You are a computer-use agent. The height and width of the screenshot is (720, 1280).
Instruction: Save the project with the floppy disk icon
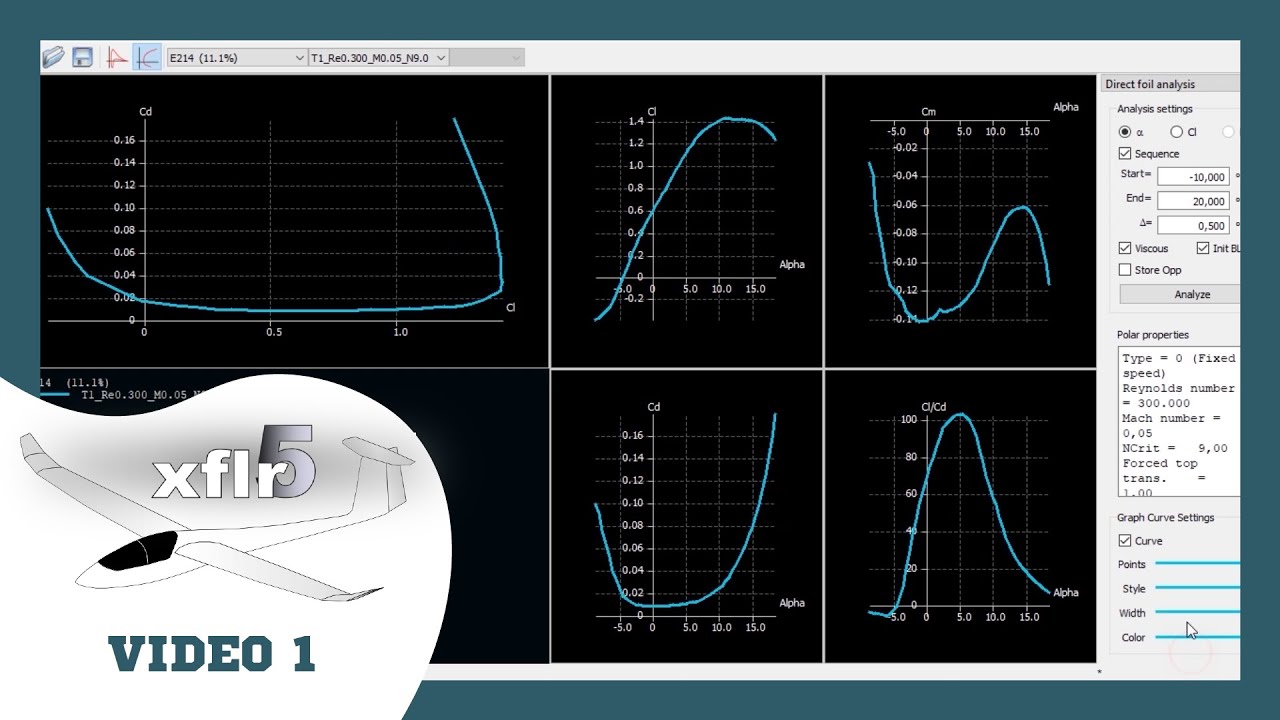click(82, 58)
